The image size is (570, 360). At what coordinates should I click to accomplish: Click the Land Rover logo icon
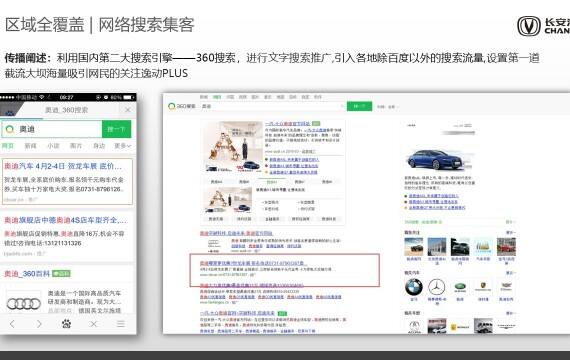[460, 287]
